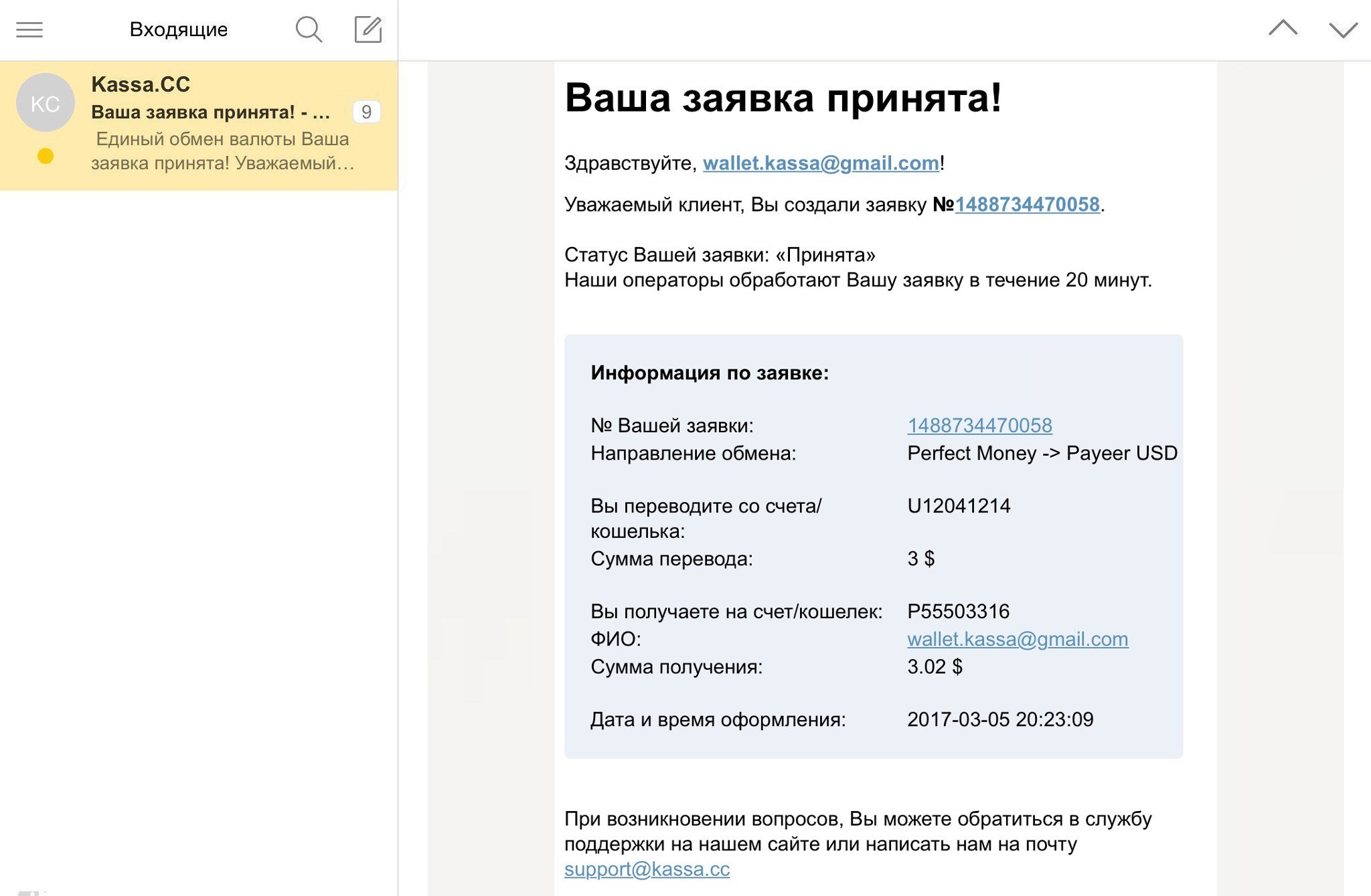Click the heading Ваша заявка принята!
Image resolution: width=1371 pixels, height=896 pixels.
pos(783,98)
